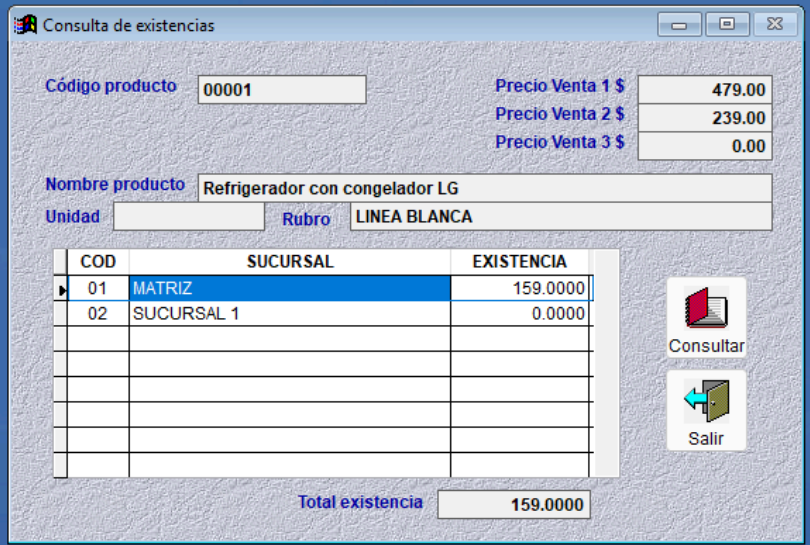Click the EXISTENCIA column header
The image size is (810, 545).
pos(520,262)
